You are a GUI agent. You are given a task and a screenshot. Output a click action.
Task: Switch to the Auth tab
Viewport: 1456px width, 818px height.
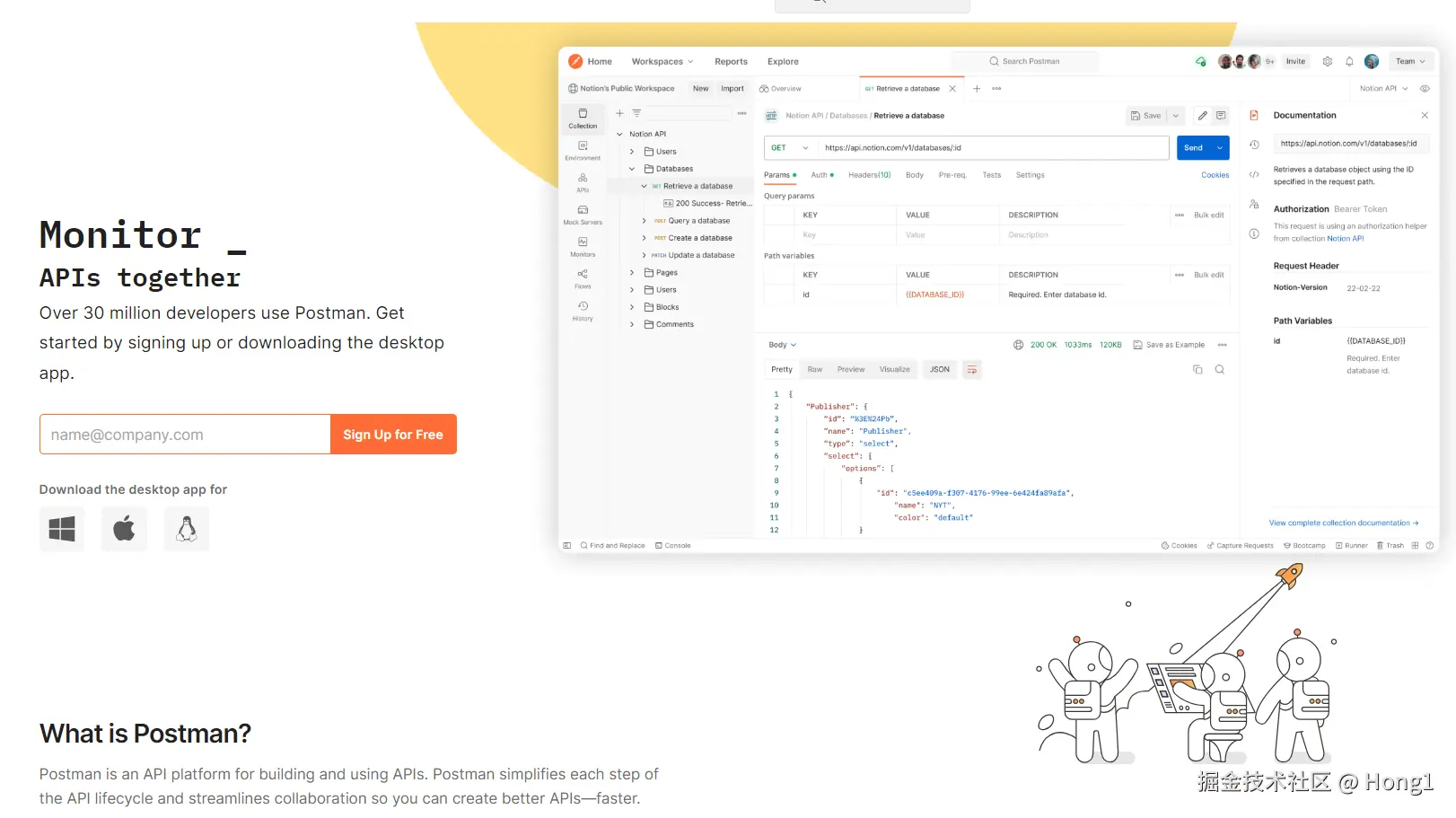coord(822,175)
